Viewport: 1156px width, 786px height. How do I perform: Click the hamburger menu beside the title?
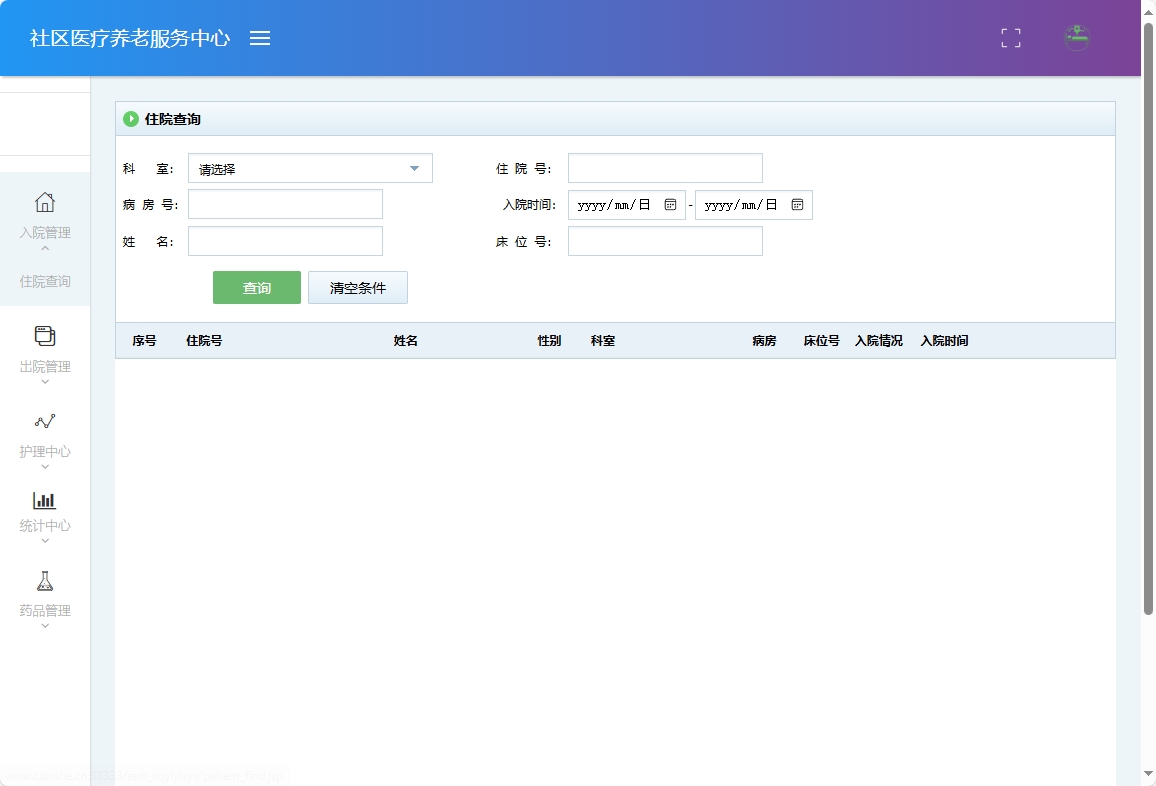tap(260, 38)
